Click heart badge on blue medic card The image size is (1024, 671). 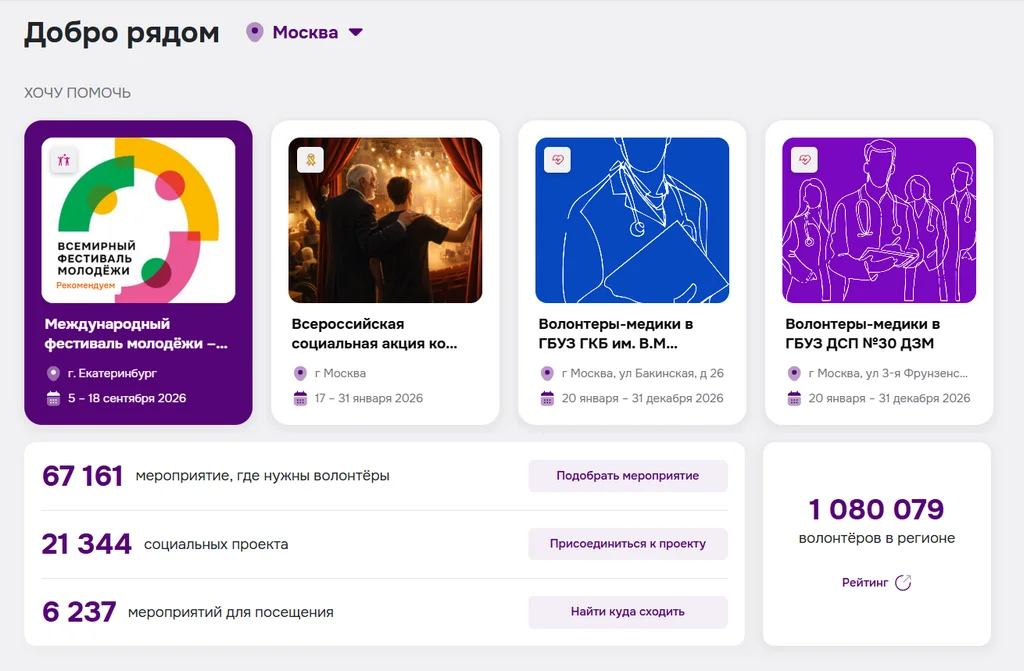tap(558, 160)
